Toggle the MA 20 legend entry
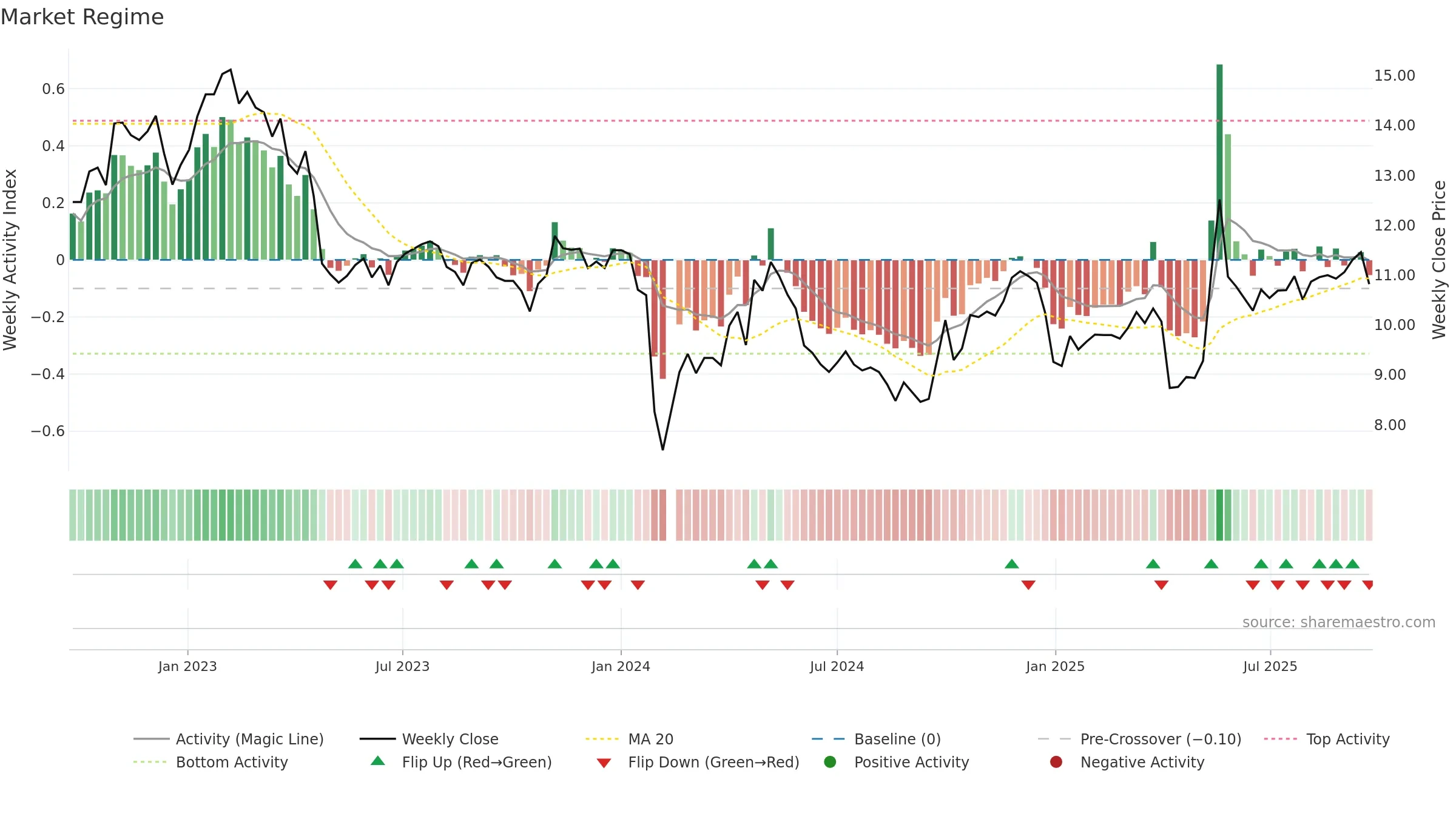 pos(629,739)
